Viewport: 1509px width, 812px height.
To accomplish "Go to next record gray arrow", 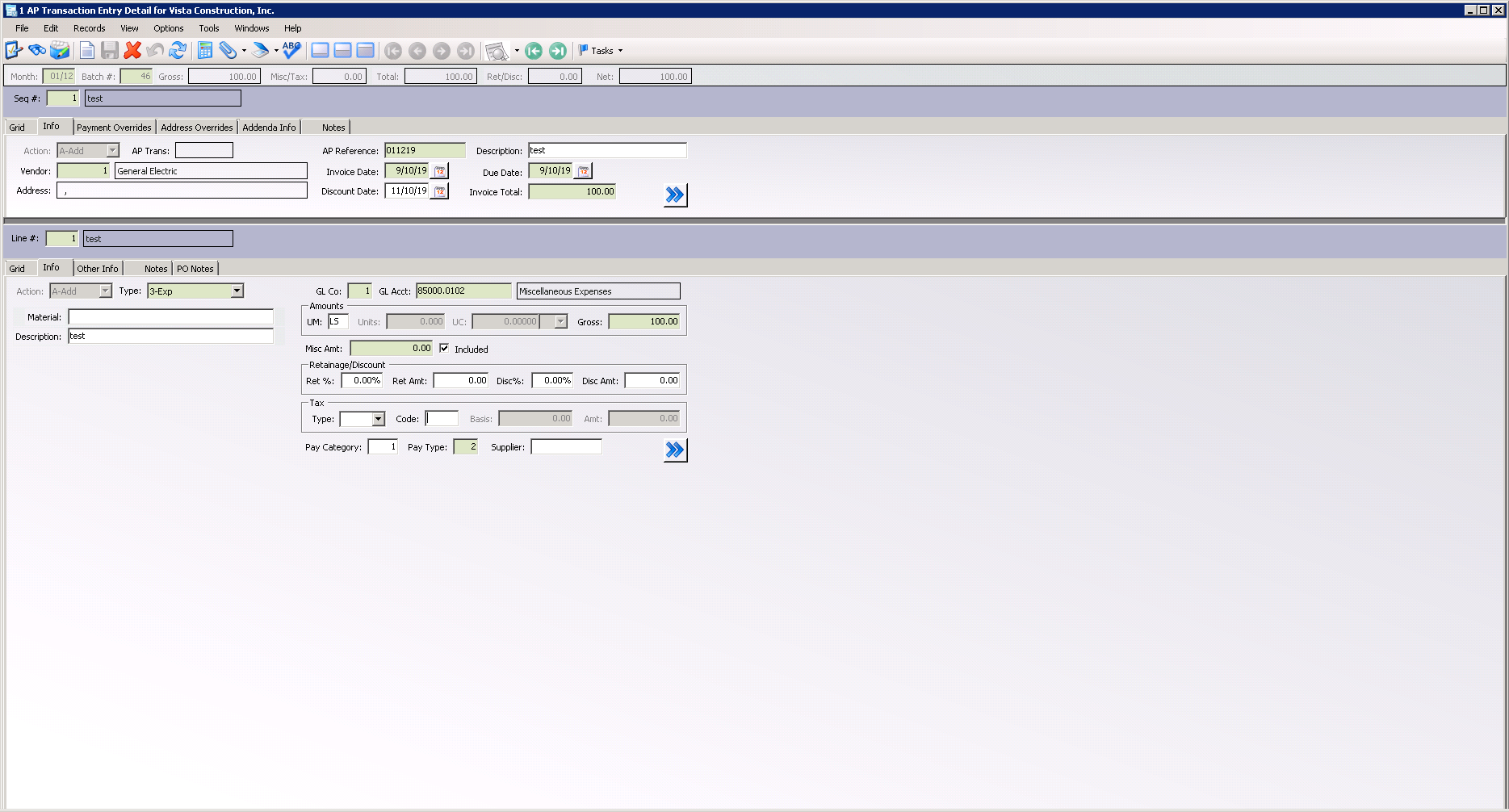I will pyautogui.click(x=442, y=51).
